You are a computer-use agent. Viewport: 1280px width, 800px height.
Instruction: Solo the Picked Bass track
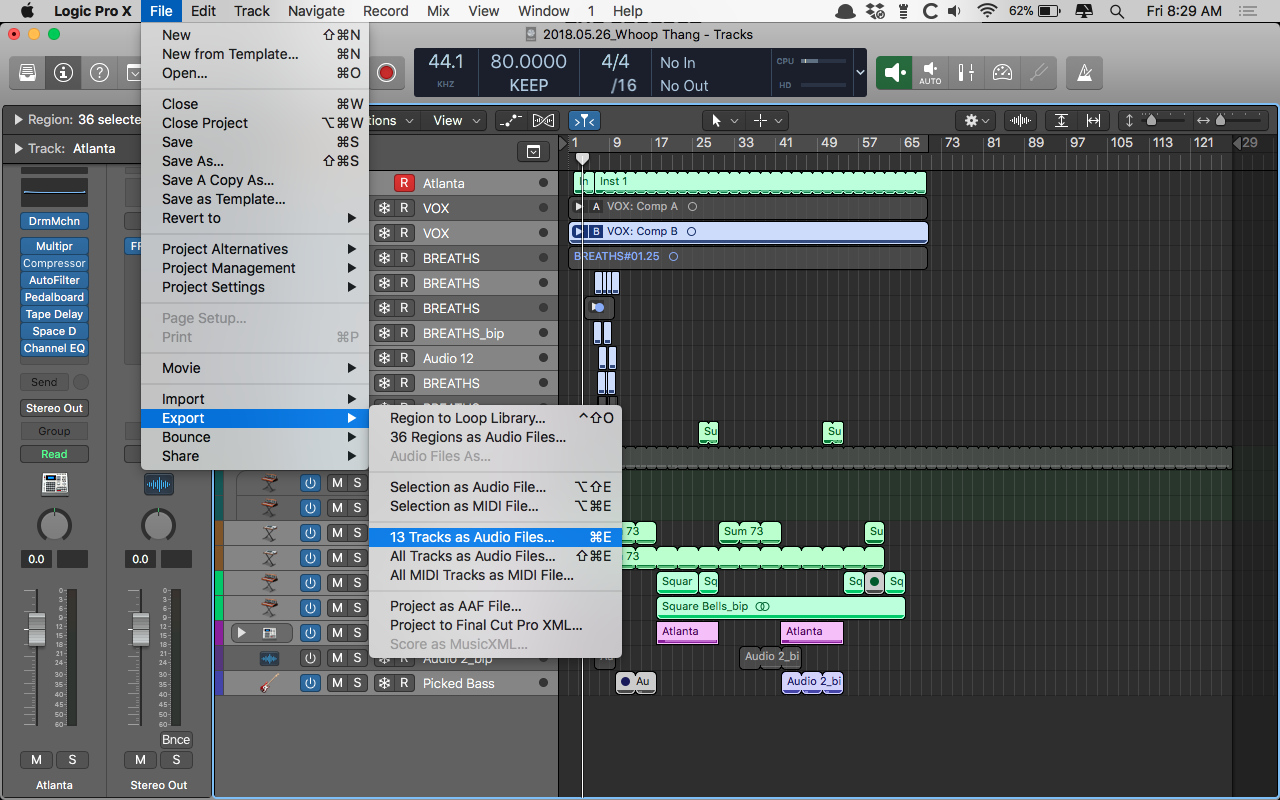pyautogui.click(x=357, y=683)
